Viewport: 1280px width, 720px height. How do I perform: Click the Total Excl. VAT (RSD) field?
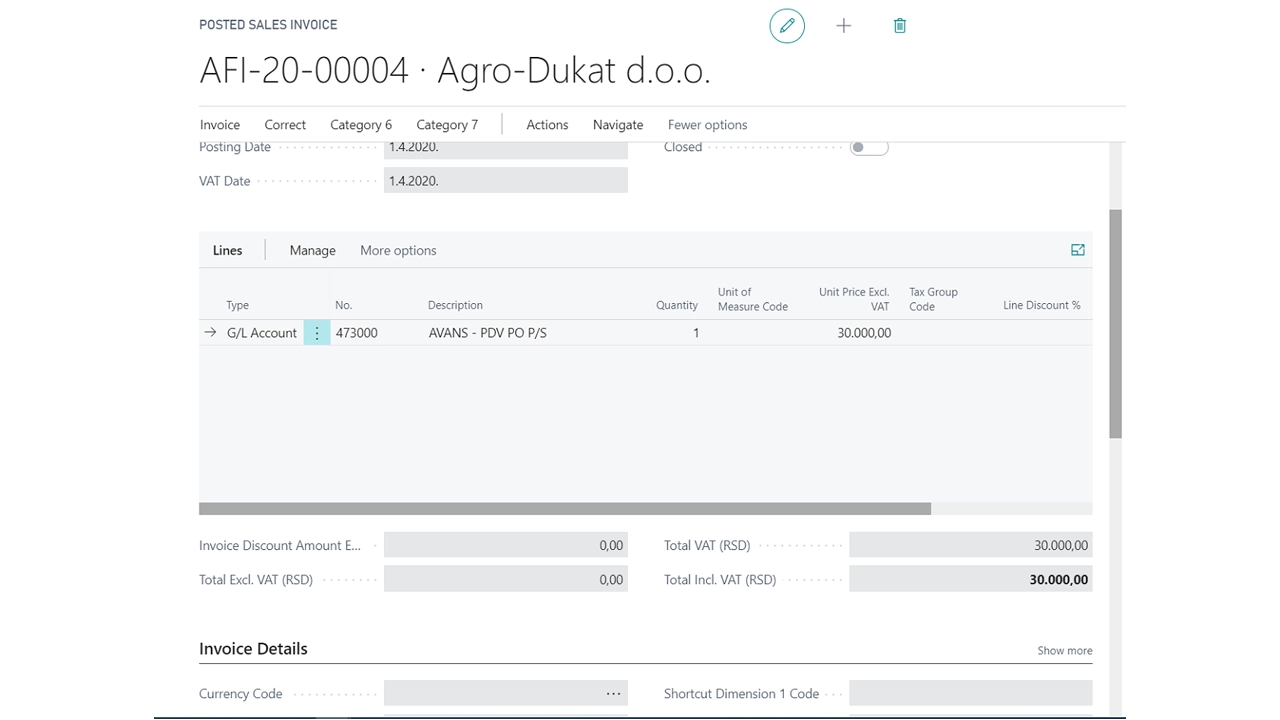point(506,580)
